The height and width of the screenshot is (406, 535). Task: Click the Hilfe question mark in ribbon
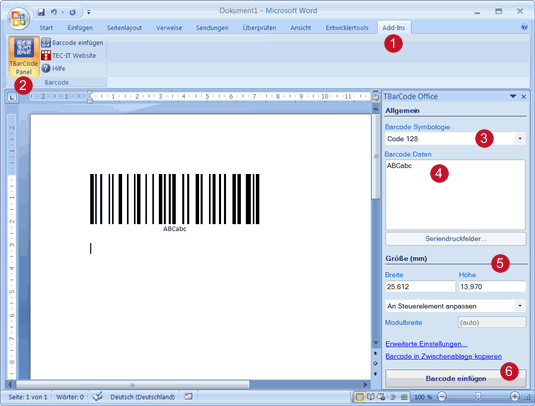[46, 68]
